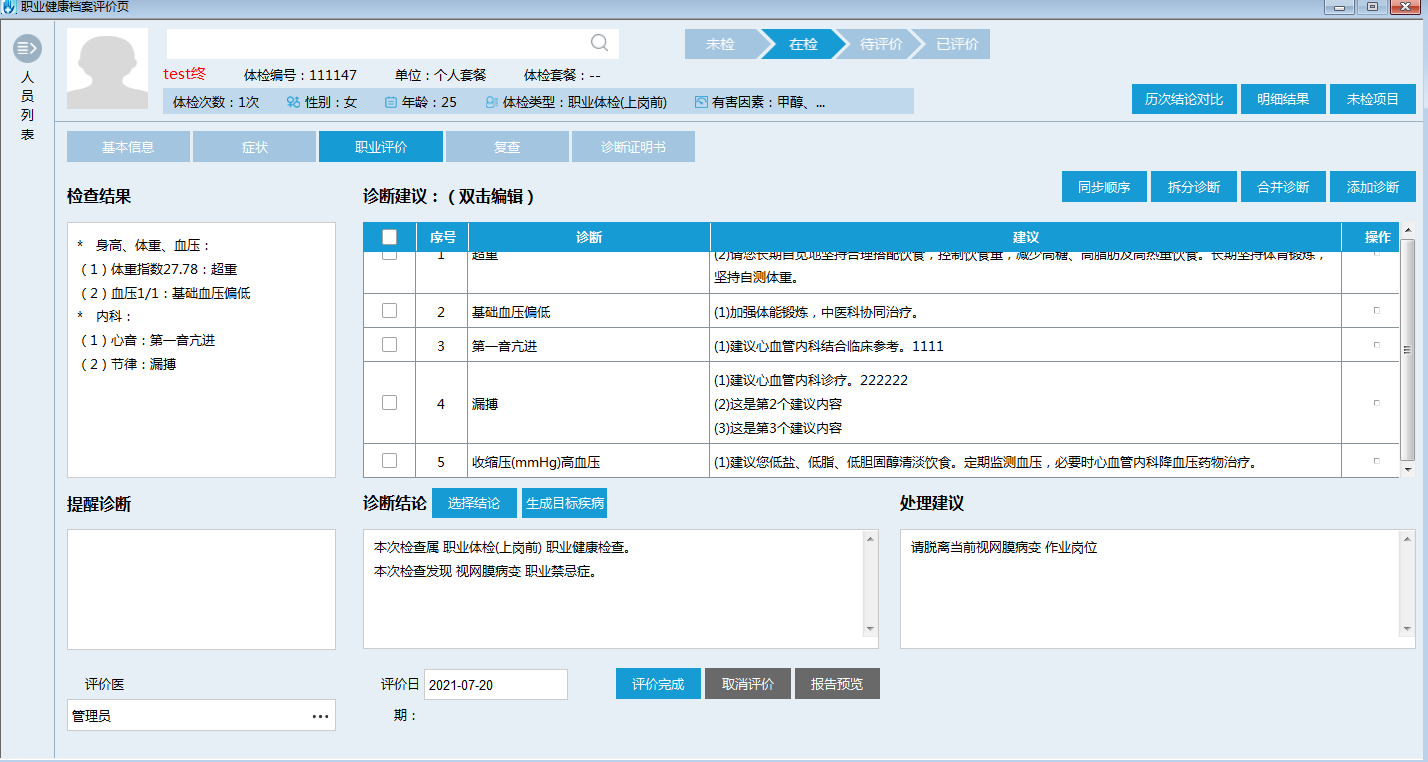
Task: Click the 年龄 age icon
Action: click(391, 102)
